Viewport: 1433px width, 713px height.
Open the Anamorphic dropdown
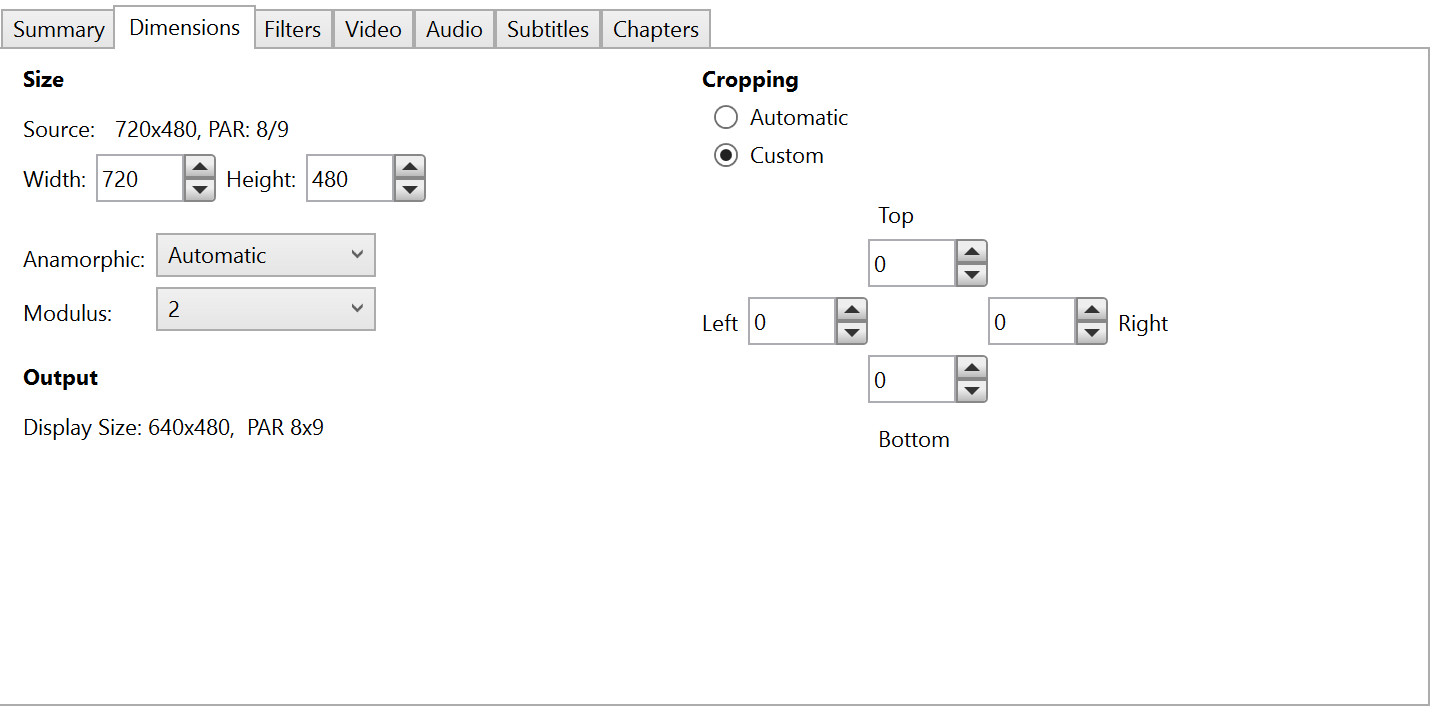[266, 256]
